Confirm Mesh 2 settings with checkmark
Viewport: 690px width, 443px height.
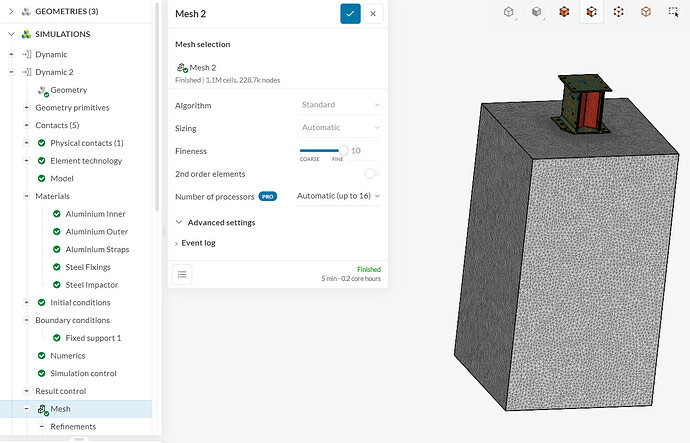point(350,14)
